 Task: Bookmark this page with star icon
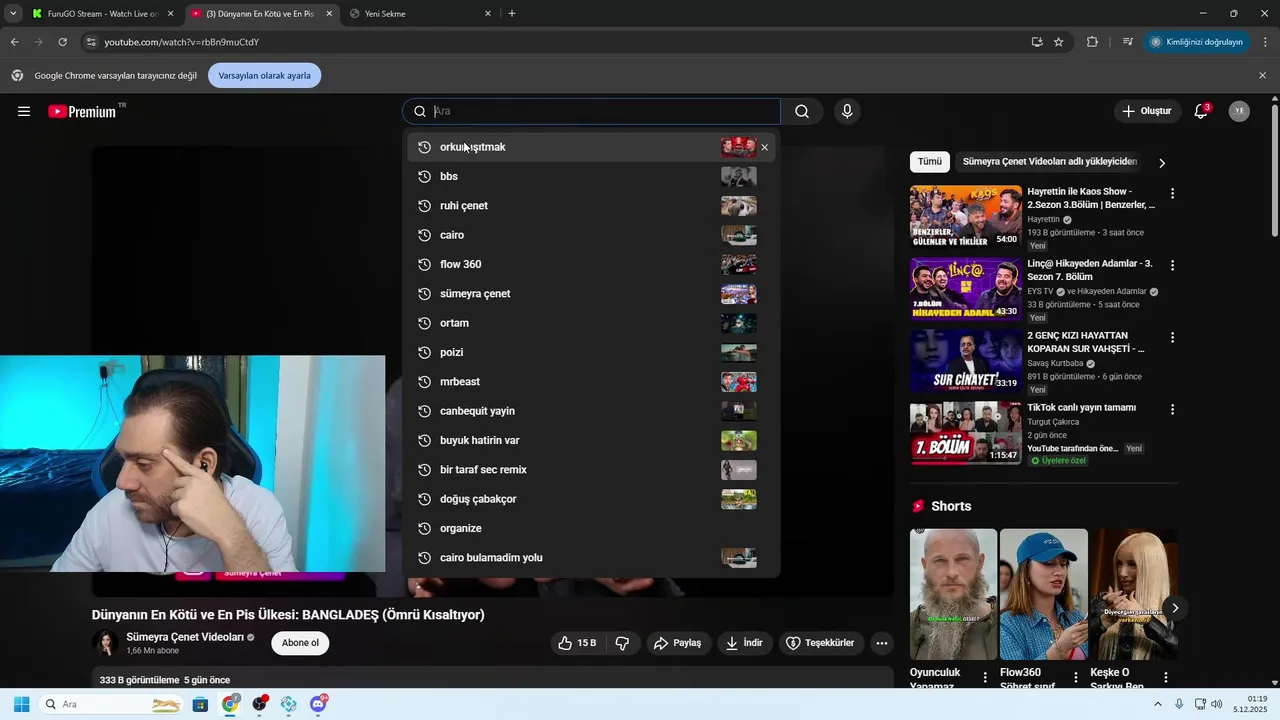tap(1059, 42)
